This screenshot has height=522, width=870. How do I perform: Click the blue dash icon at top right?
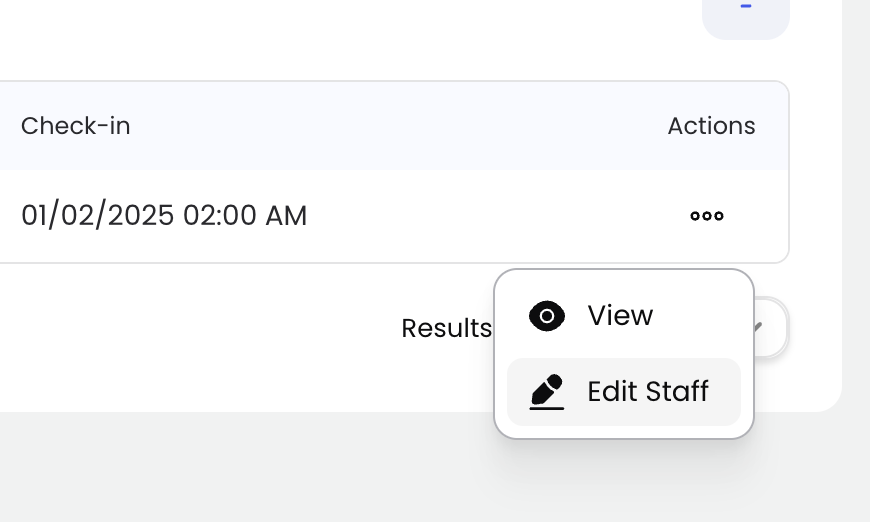pos(745,8)
